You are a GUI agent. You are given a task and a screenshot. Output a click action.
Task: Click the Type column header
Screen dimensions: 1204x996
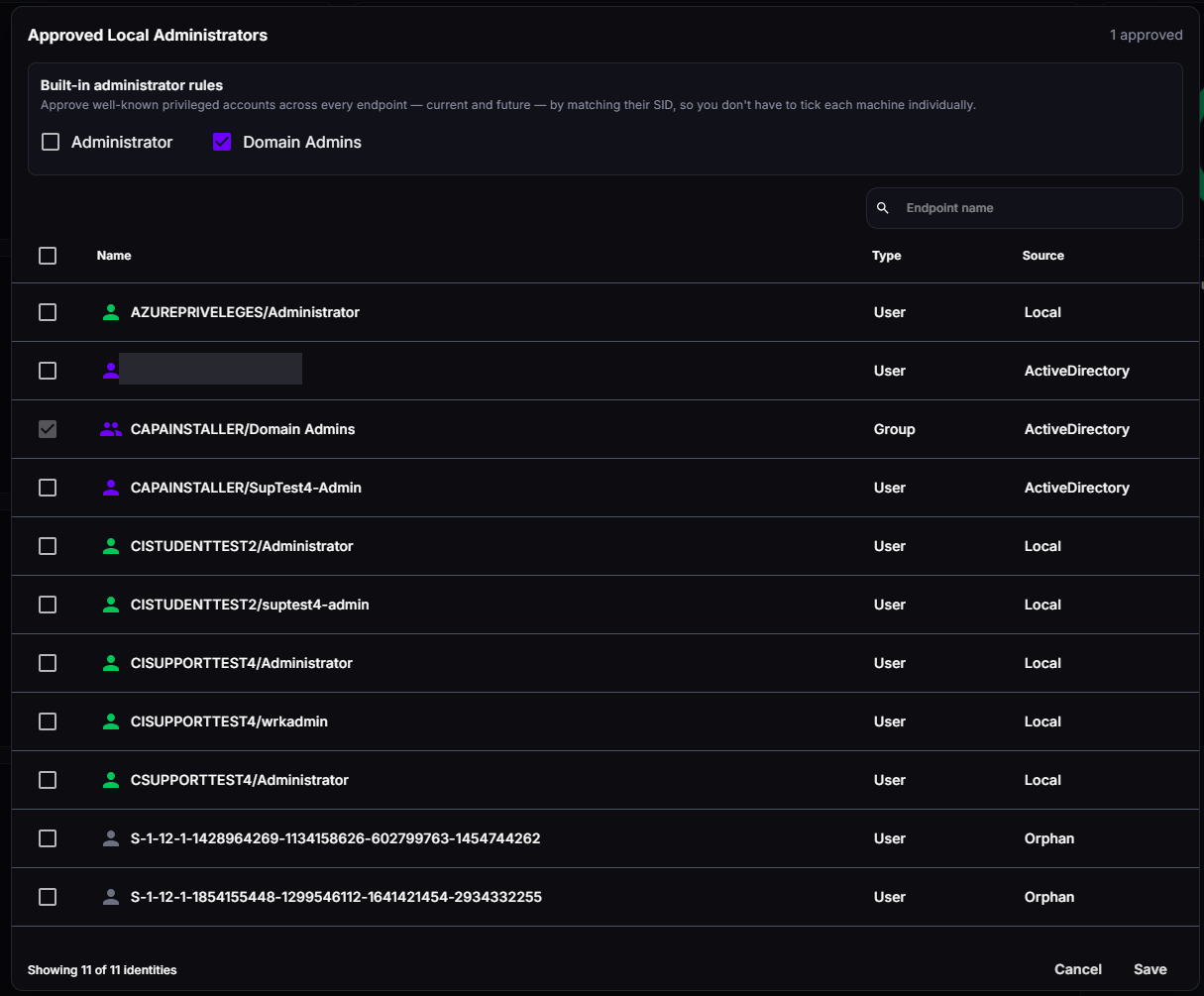click(887, 256)
